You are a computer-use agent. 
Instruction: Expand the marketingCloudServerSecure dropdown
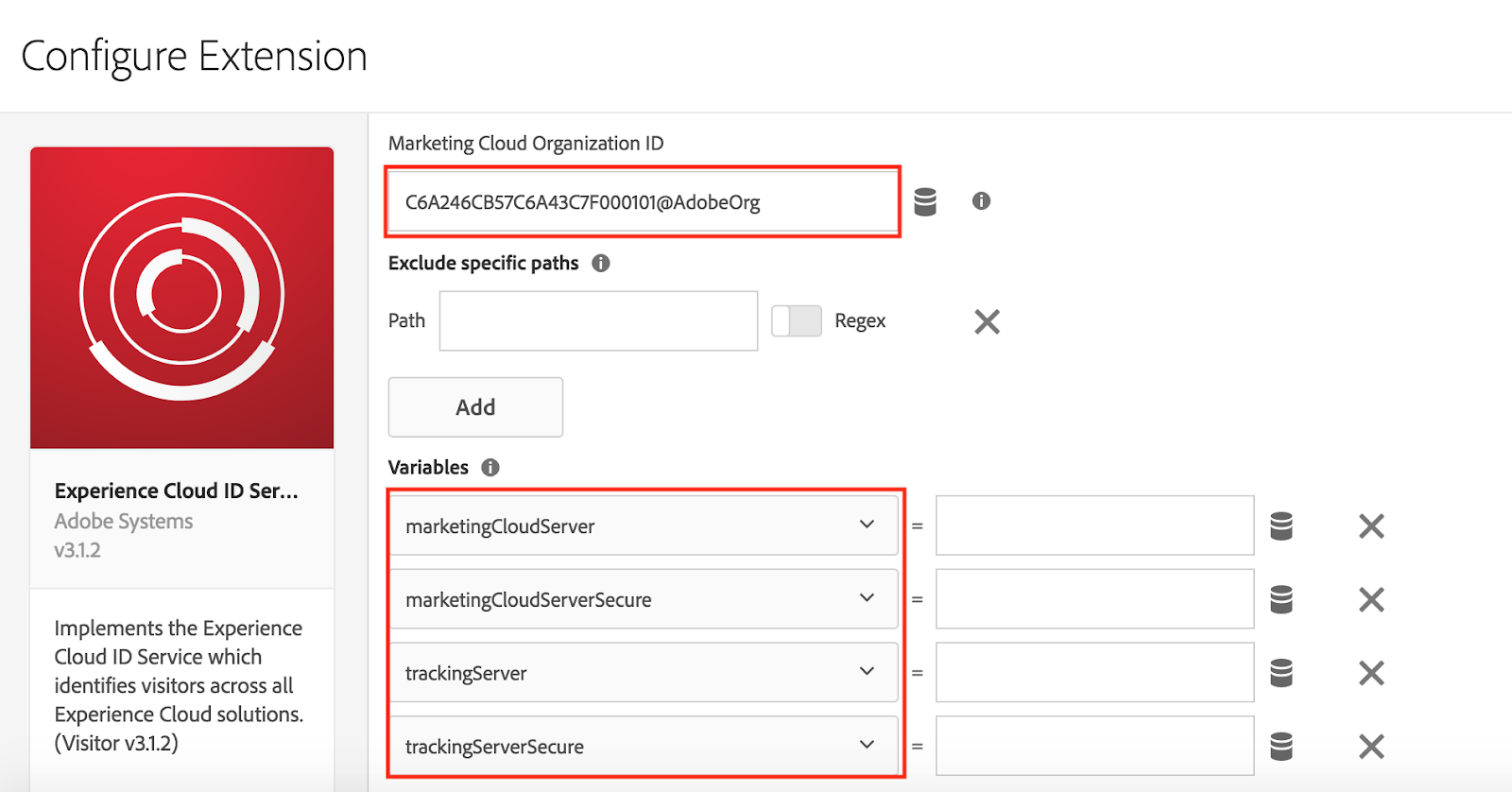(x=644, y=599)
